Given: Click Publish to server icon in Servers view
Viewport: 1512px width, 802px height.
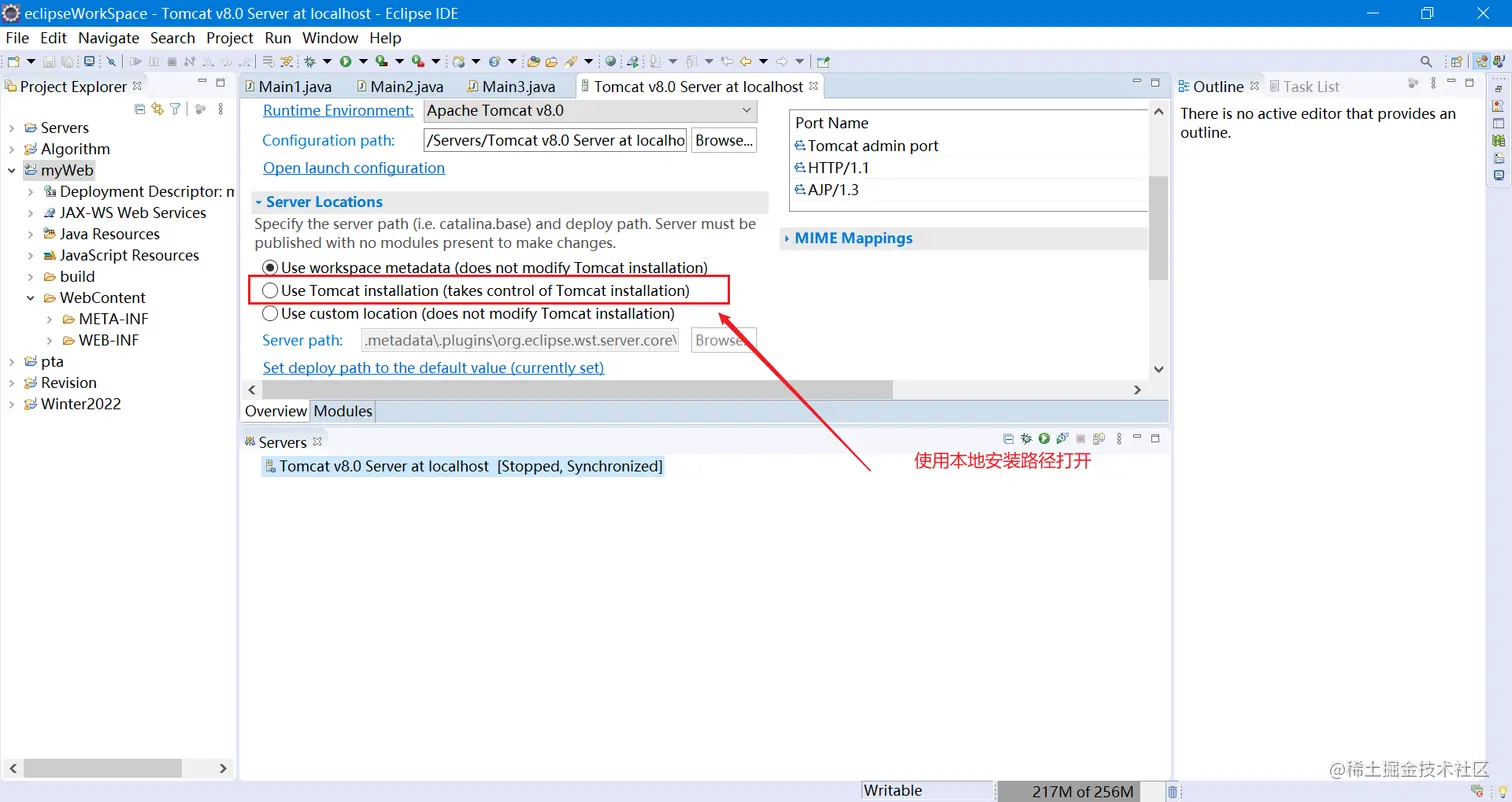Looking at the screenshot, I should click(x=1099, y=439).
